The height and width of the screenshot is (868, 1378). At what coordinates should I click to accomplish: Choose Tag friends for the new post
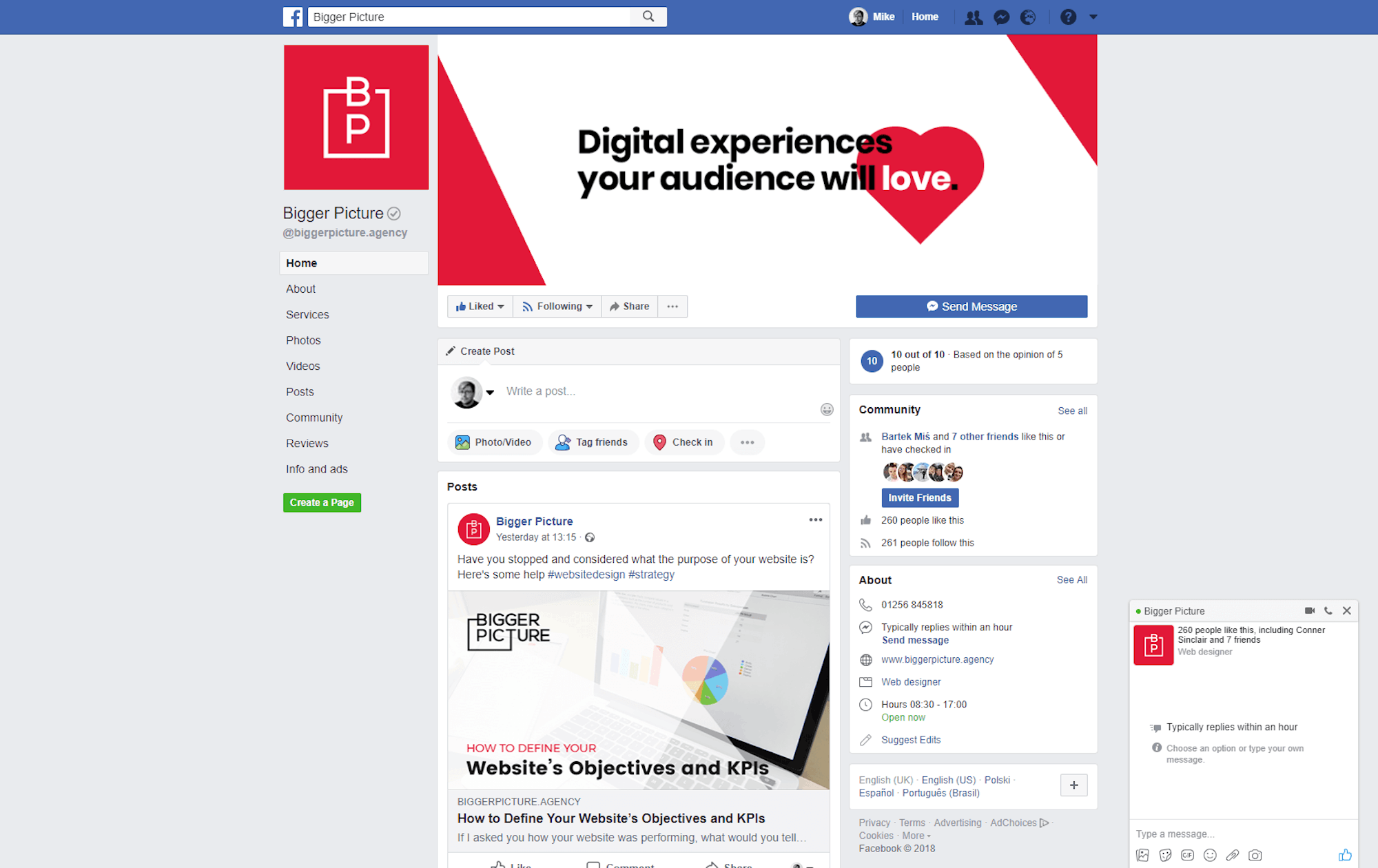pos(593,442)
